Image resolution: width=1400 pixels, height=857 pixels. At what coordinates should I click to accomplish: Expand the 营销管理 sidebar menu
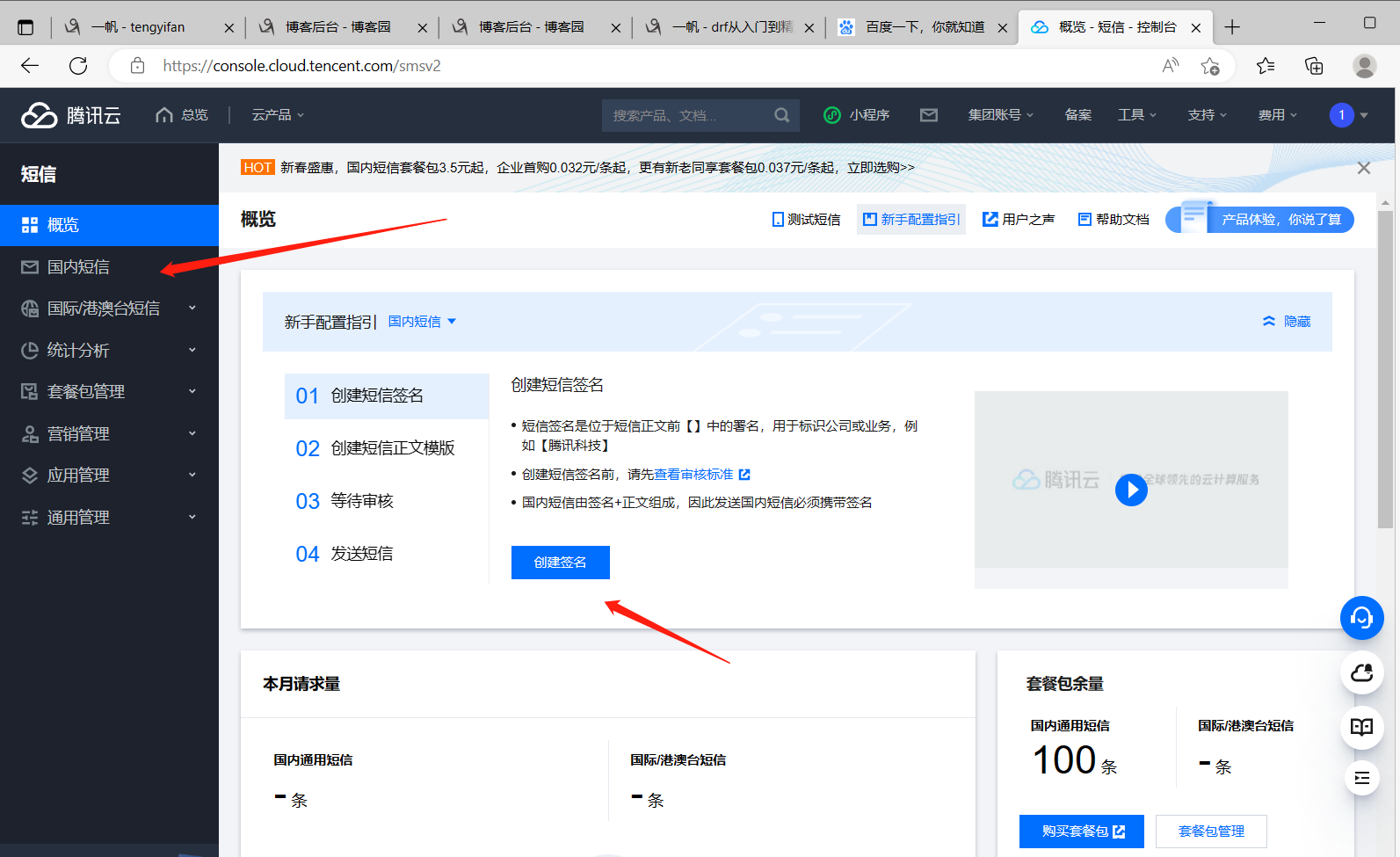[x=109, y=433]
